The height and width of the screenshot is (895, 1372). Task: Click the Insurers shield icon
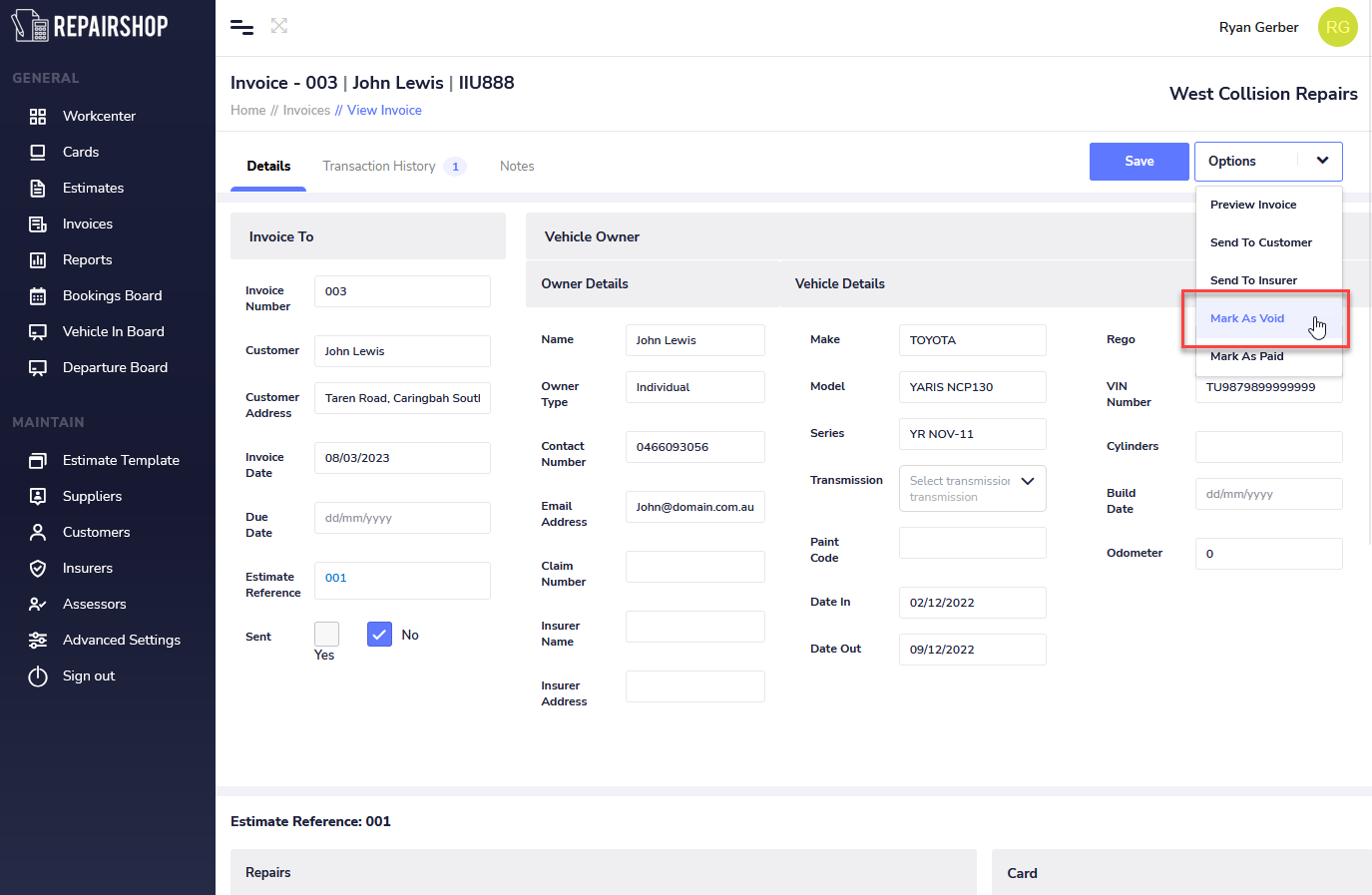[x=38, y=569]
